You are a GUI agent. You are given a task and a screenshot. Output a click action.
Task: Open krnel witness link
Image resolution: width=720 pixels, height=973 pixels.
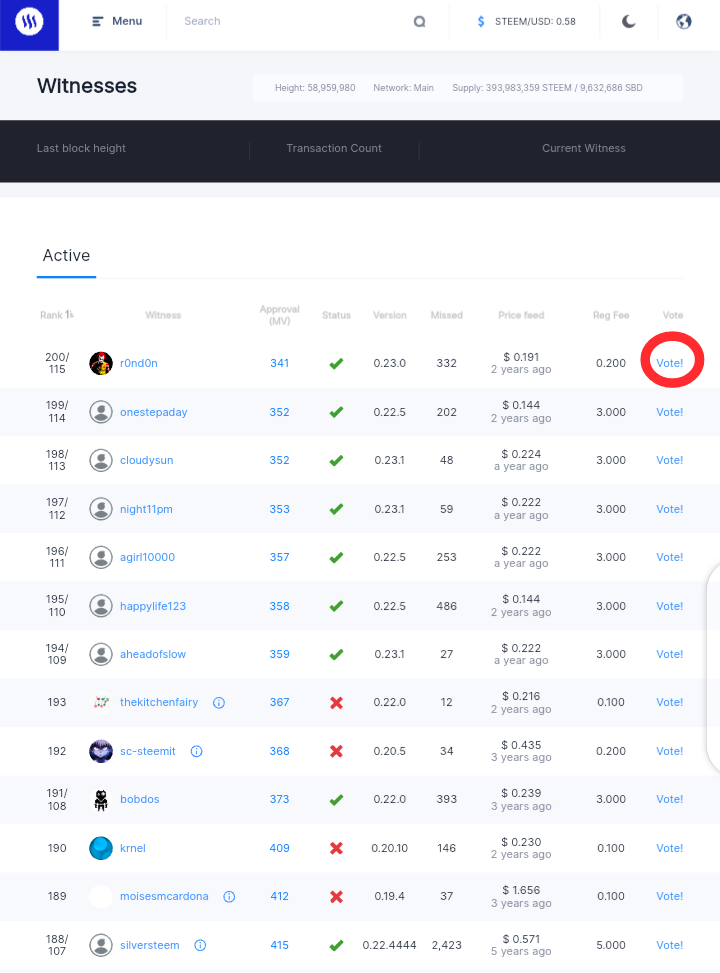tap(133, 848)
